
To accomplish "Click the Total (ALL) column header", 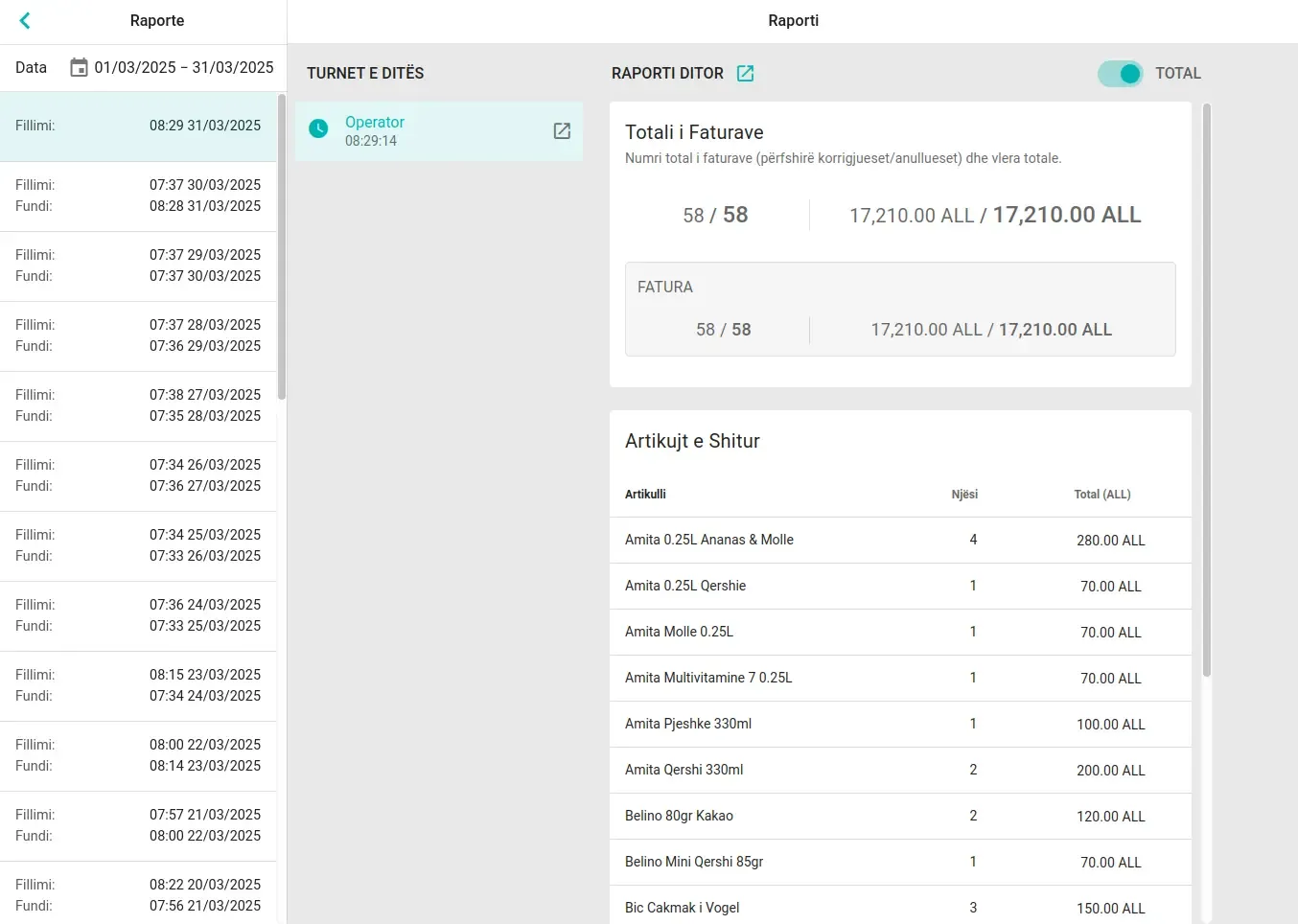I will tap(1101, 495).
